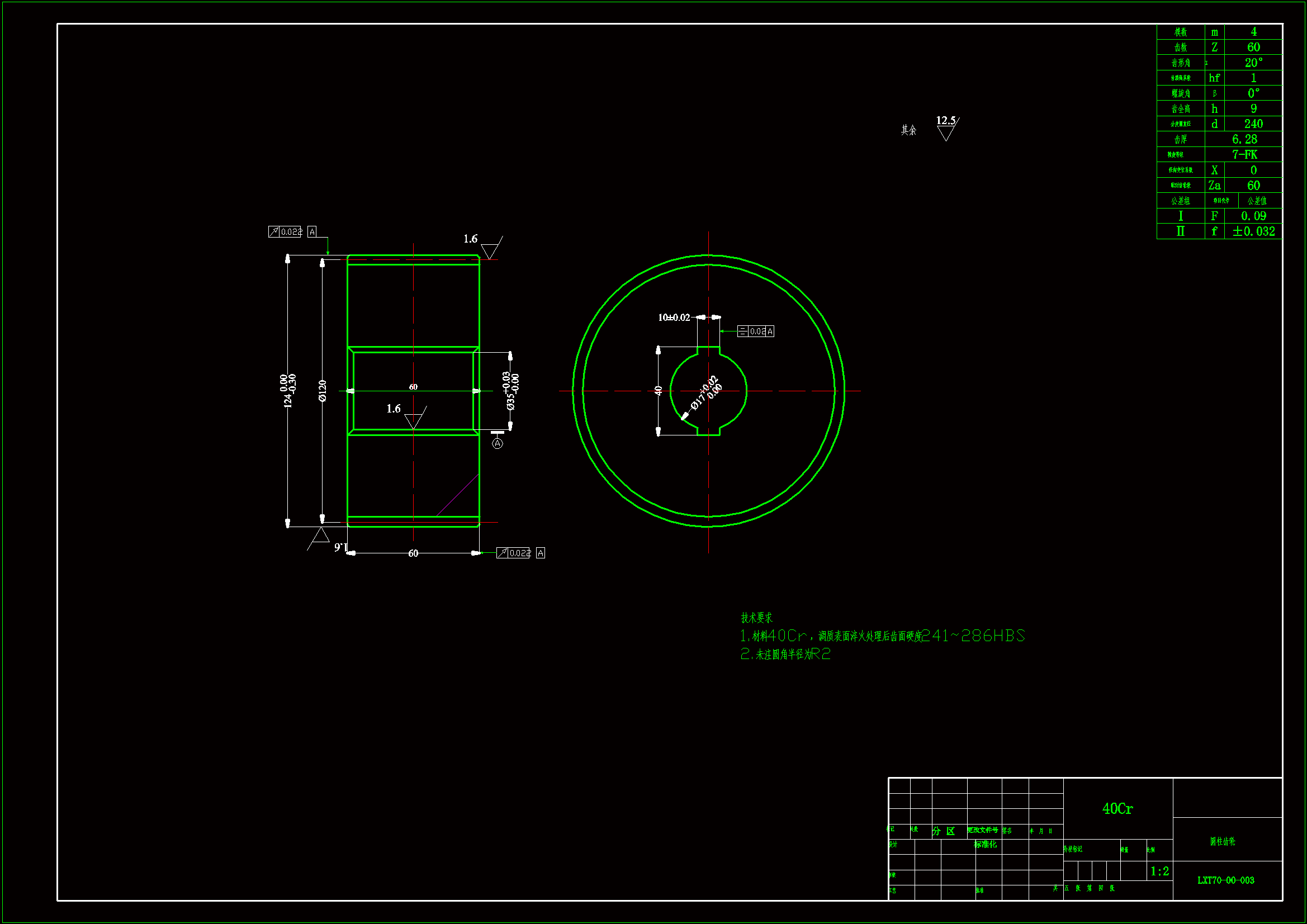Click the 7-FK accuracy grade cell
The image size is (1307, 924).
click(1244, 154)
